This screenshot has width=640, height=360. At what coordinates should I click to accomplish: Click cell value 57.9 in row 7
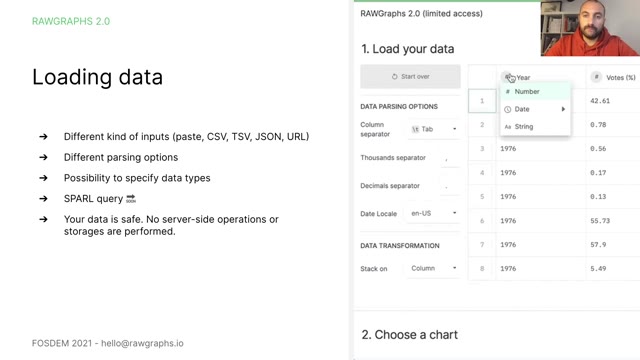click(x=598, y=244)
